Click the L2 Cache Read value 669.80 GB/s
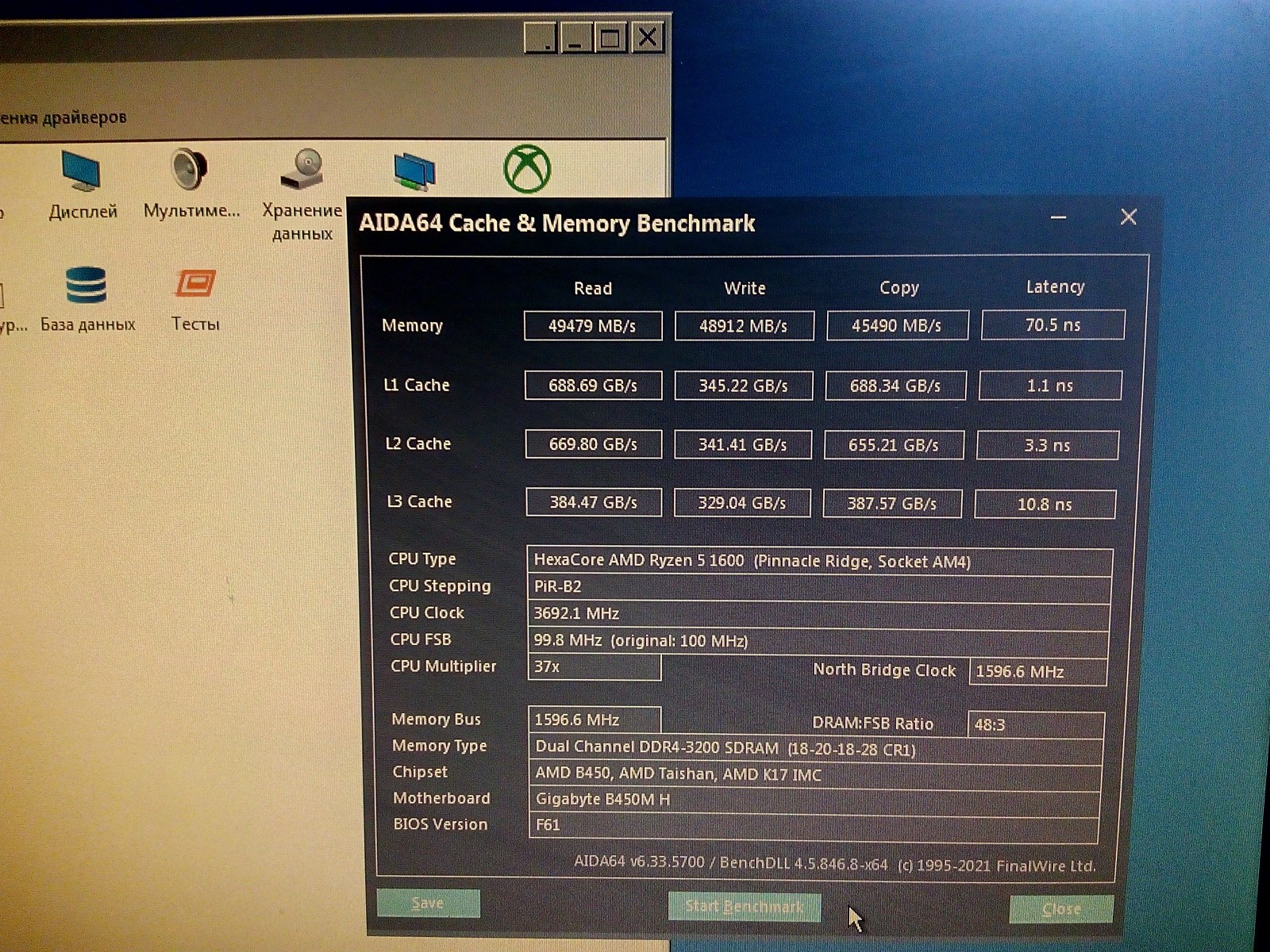Viewport: 1270px width, 952px height. tap(593, 444)
